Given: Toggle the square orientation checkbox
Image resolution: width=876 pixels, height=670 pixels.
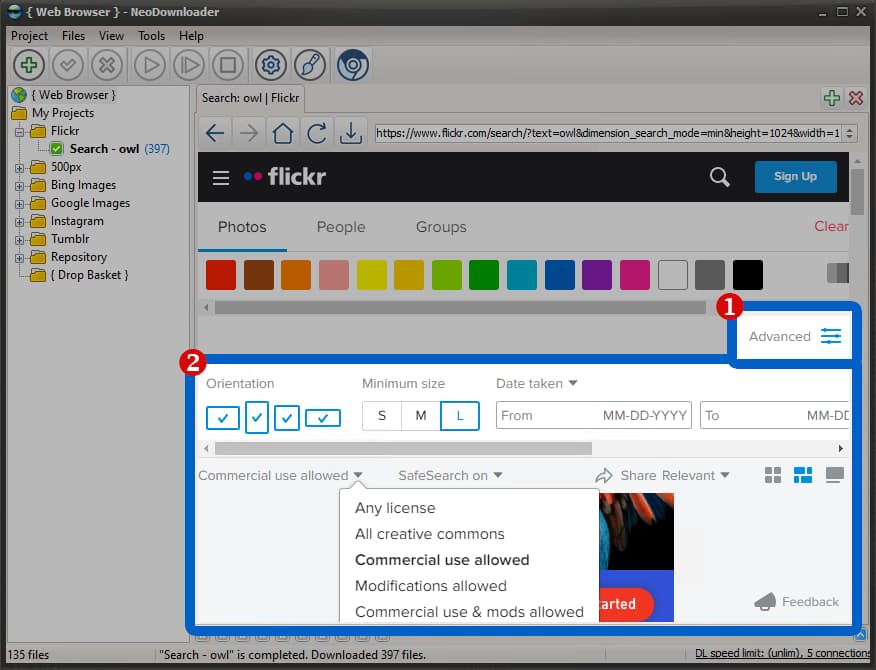Looking at the screenshot, I should [x=287, y=417].
